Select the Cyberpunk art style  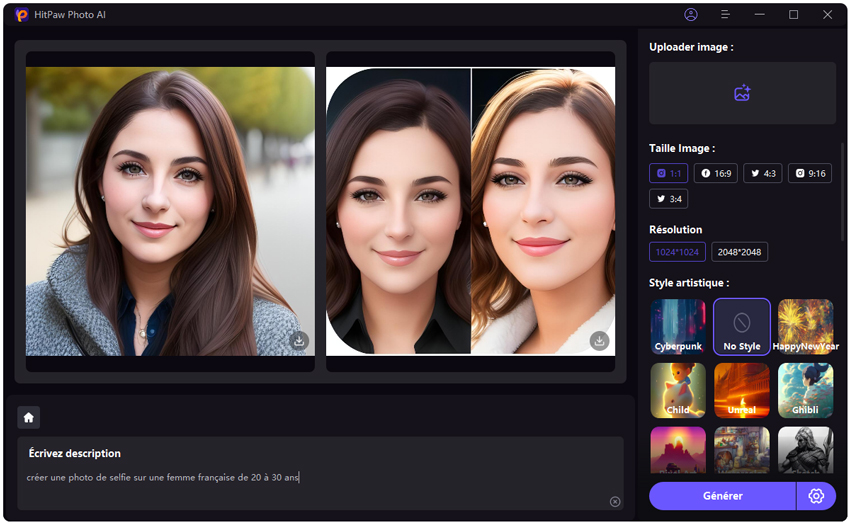[x=678, y=326]
